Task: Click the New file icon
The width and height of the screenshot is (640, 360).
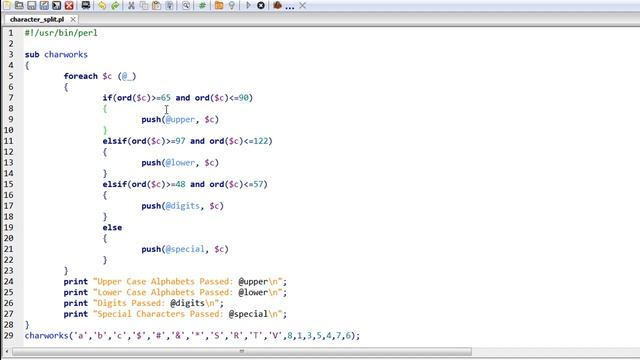Action: 7,5
